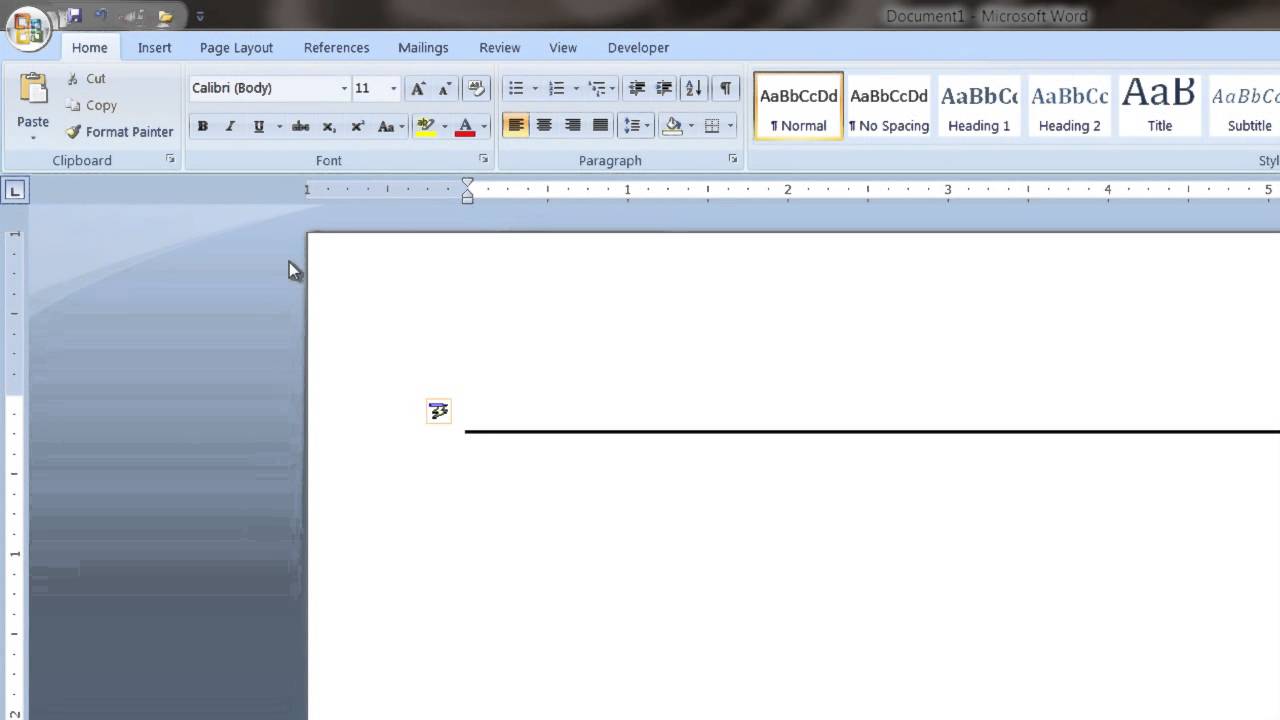Toggle Show/Hide paragraph marks
The image size is (1280, 720).
(x=726, y=88)
